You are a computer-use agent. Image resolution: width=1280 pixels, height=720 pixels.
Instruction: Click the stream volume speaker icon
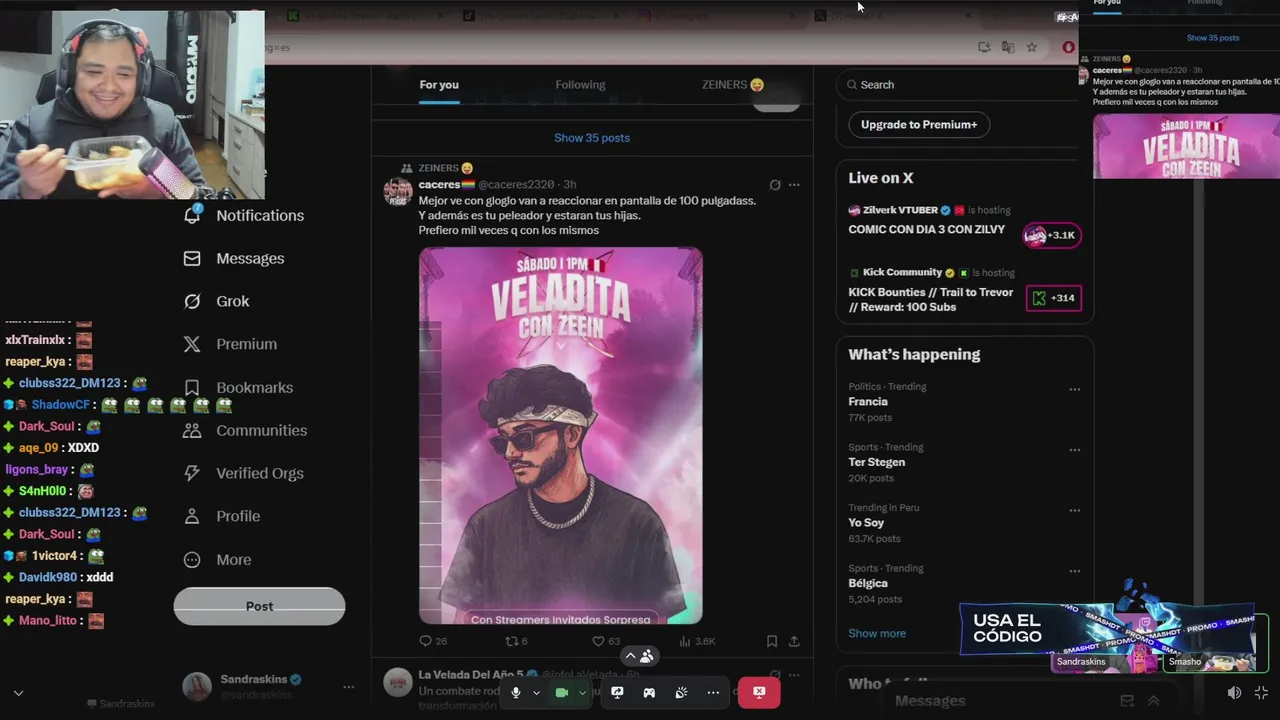1234,692
